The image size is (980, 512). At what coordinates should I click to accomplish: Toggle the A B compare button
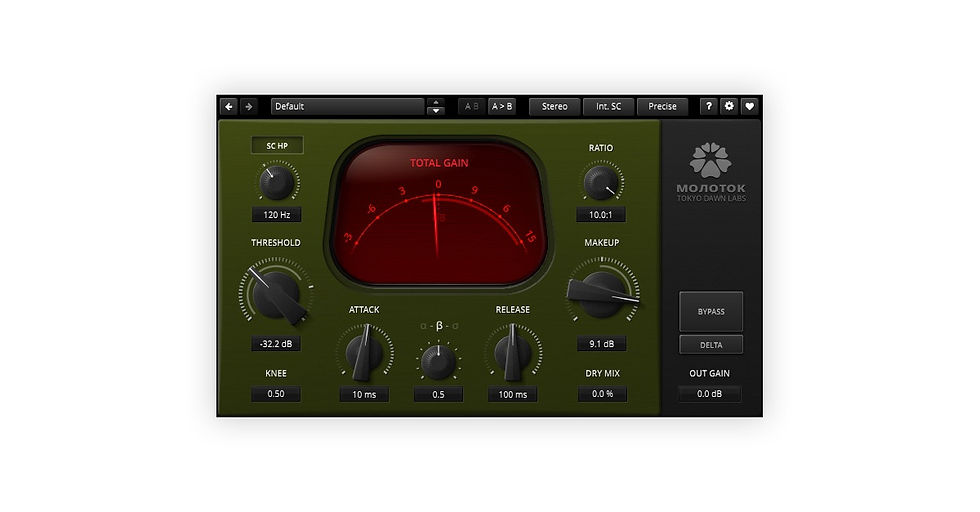point(471,106)
